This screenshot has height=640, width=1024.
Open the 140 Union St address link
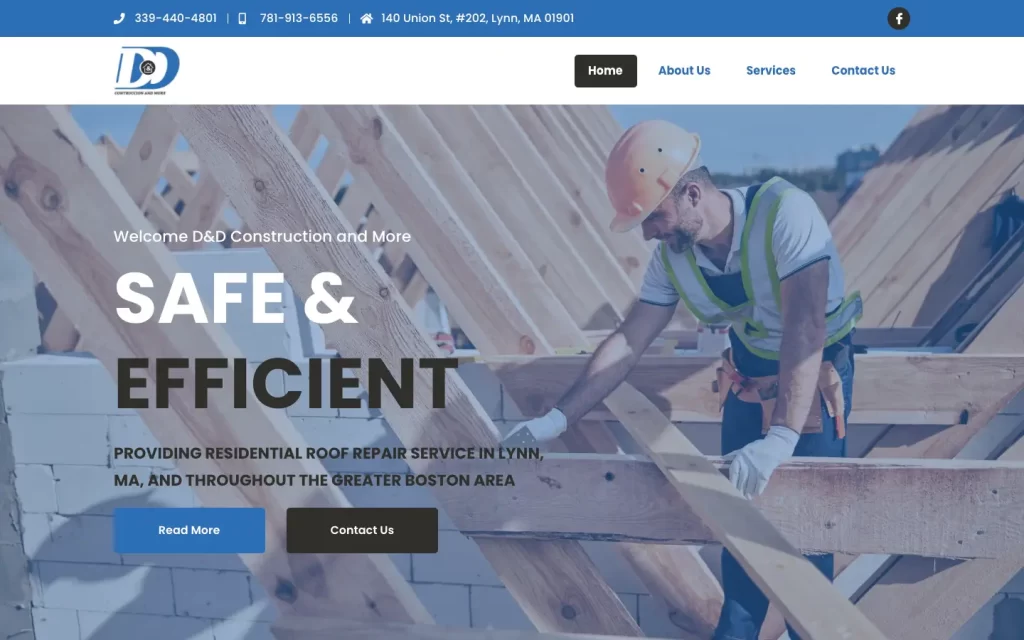[x=477, y=18]
